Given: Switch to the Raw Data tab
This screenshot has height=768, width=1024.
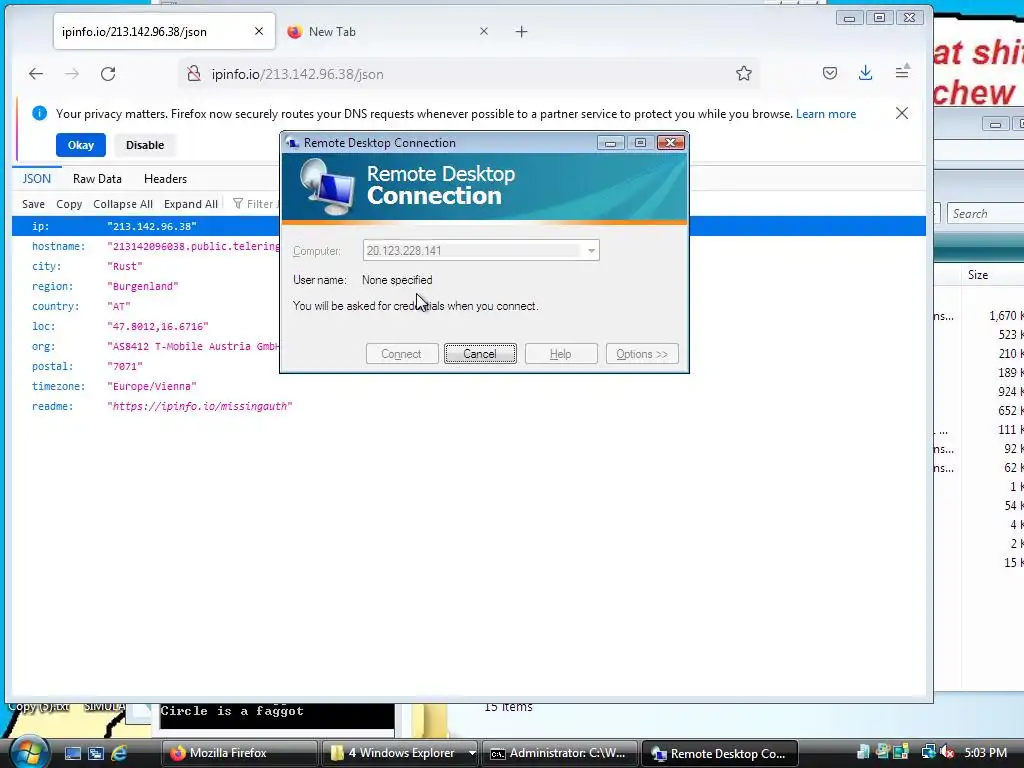Looking at the screenshot, I should click(x=97, y=178).
